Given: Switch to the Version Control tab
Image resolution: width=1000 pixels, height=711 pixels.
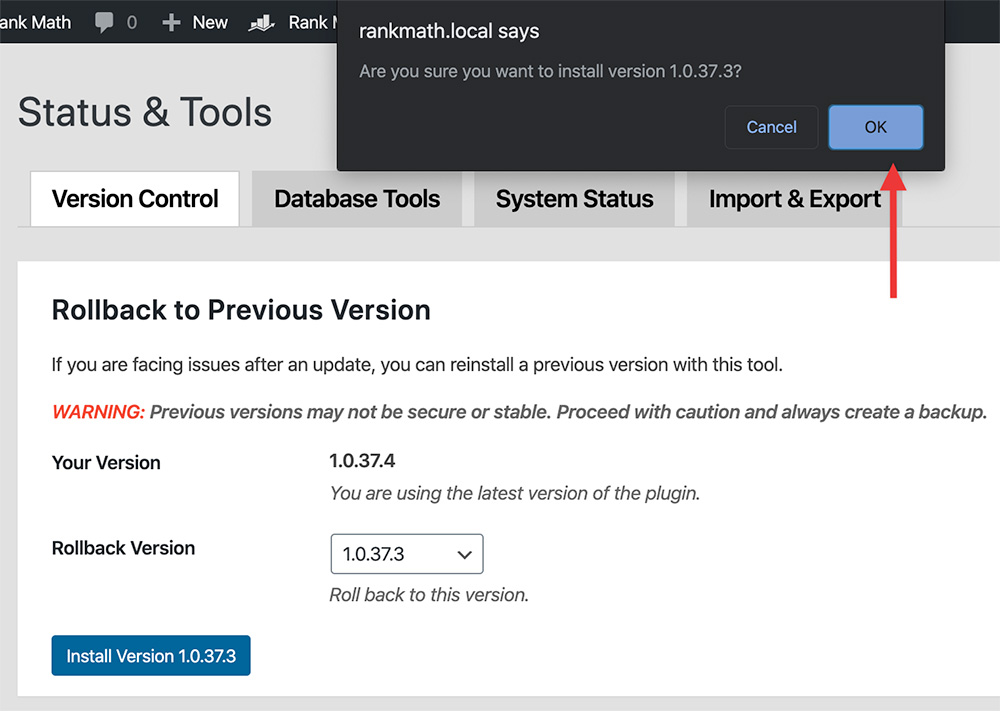Looking at the screenshot, I should click(x=135, y=199).
